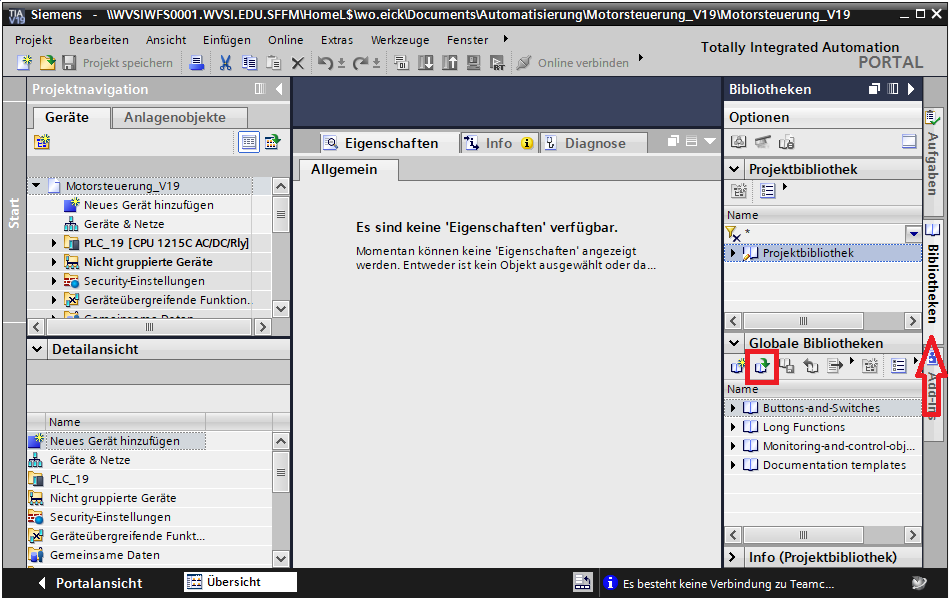Open the Projekt menu
This screenshot has width=950, height=600.
click(x=33, y=40)
